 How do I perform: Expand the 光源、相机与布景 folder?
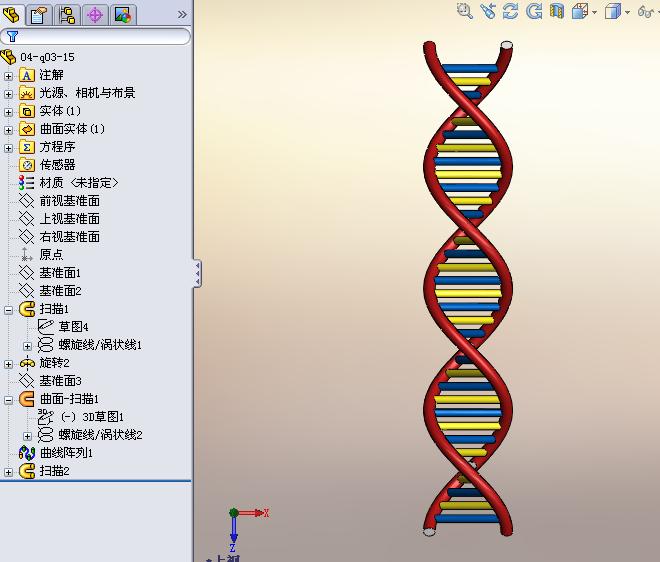tap(8, 94)
